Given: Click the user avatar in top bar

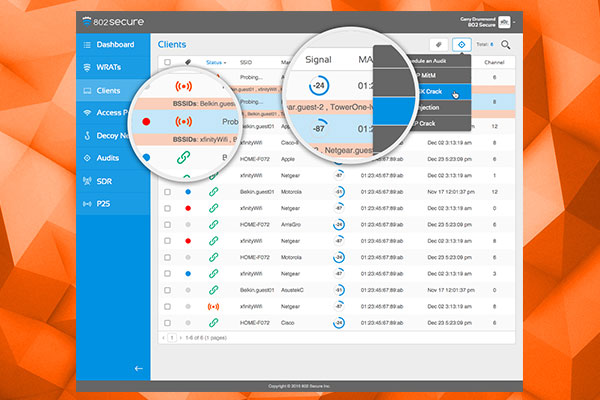Looking at the screenshot, I should pos(504,22).
